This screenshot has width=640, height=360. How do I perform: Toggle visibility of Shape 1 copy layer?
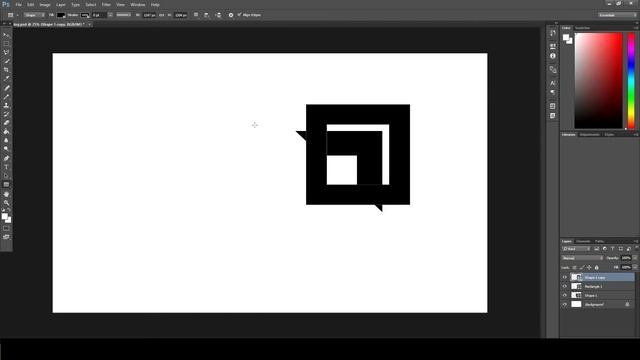point(565,277)
